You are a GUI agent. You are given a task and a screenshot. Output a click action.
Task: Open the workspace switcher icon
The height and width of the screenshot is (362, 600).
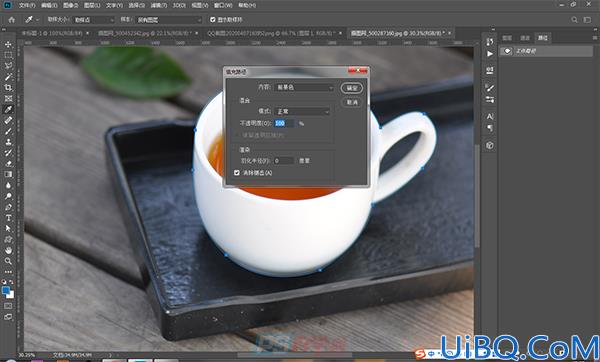pos(587,20)
